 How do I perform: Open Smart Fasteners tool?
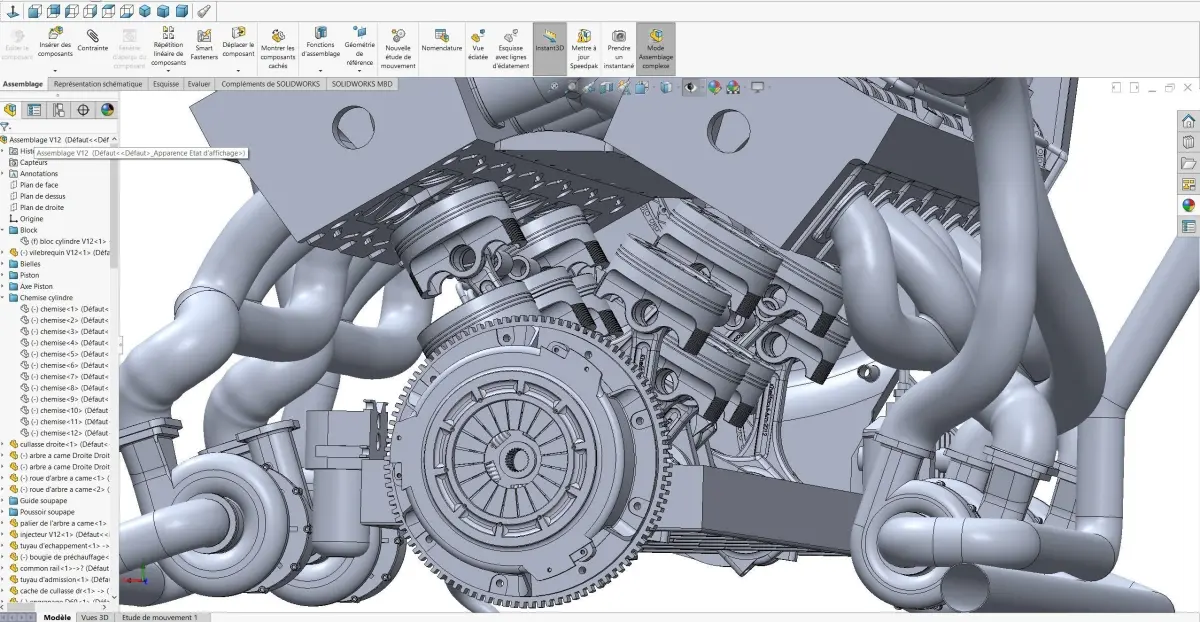204,46
